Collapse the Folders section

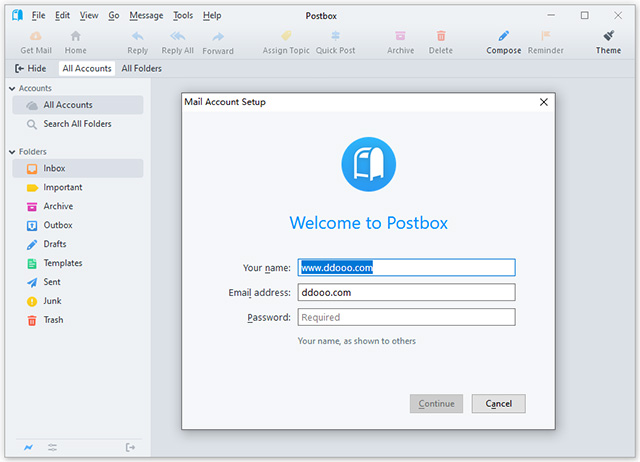pyautogui.click(x=12, y=152)
